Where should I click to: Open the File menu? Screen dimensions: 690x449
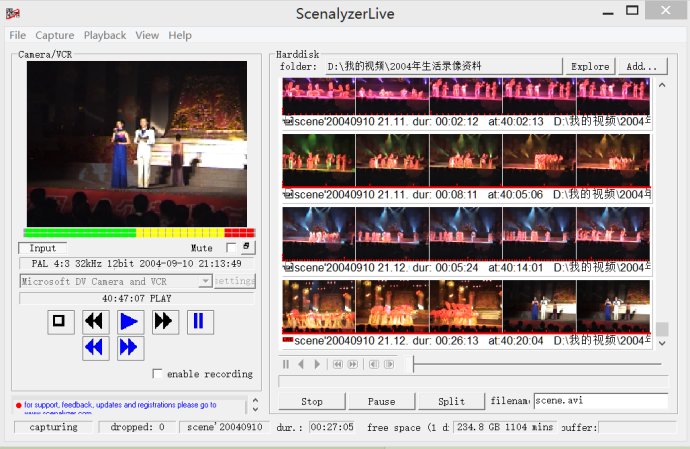point(18,35)
